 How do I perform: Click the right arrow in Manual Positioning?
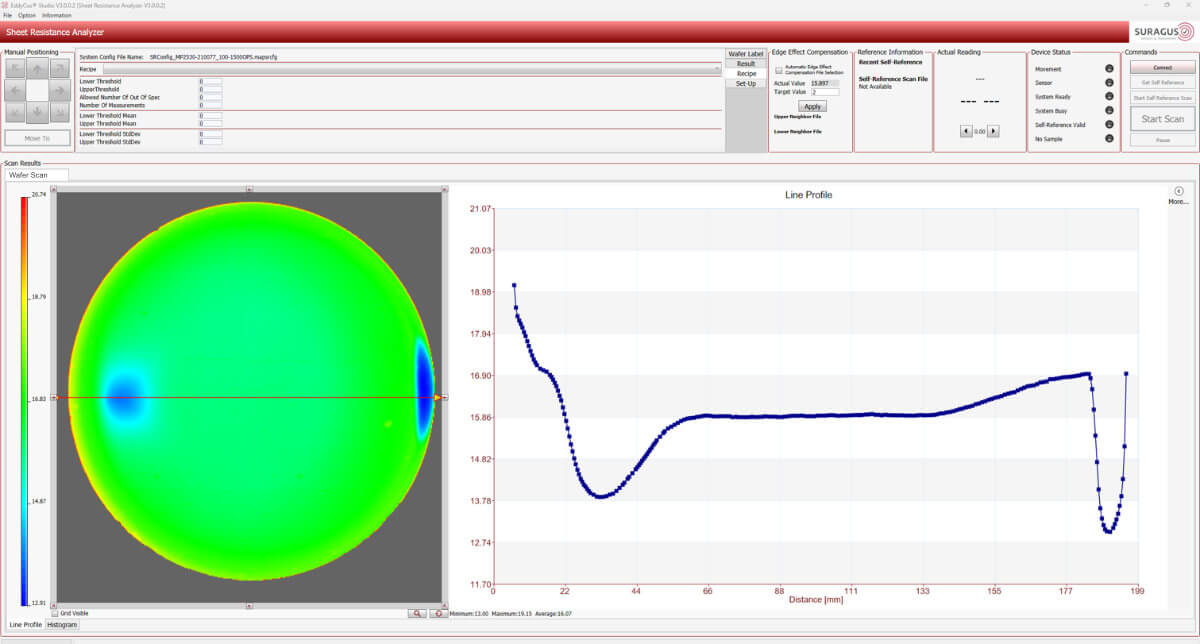(59, 90)
